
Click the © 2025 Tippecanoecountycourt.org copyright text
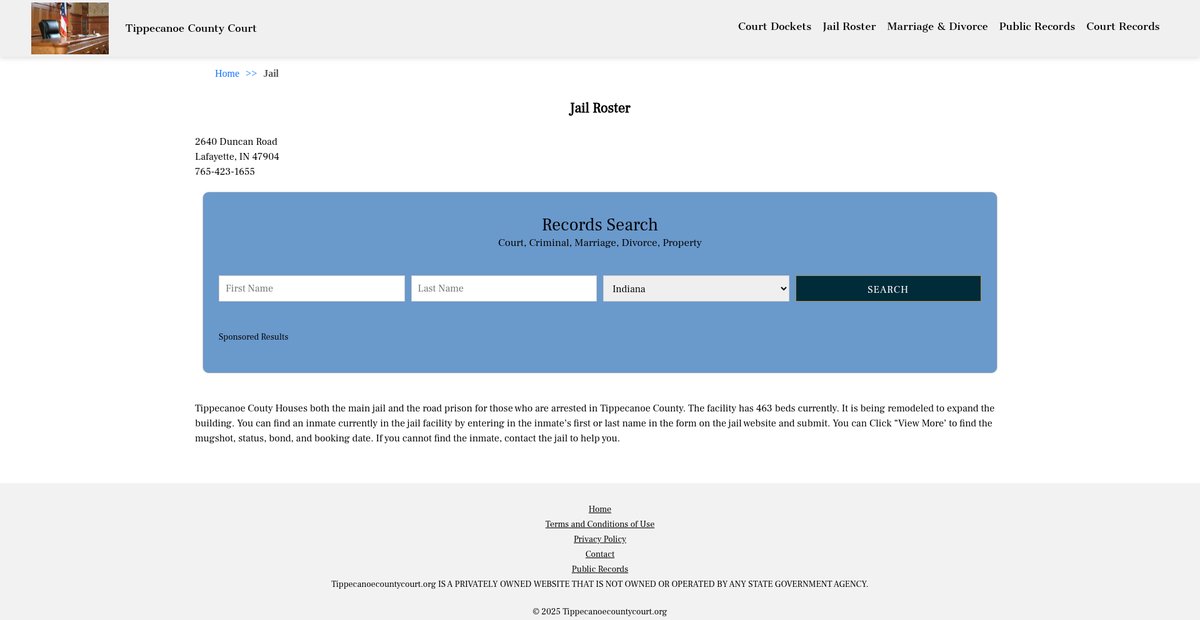tap(600, 611)
